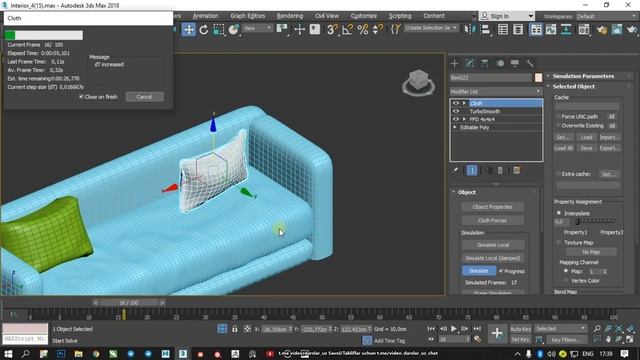Image resolution: width=640 pixels, height=360 pixels.
Task: Select the Interpolate radio button
Action: point(559,213)
